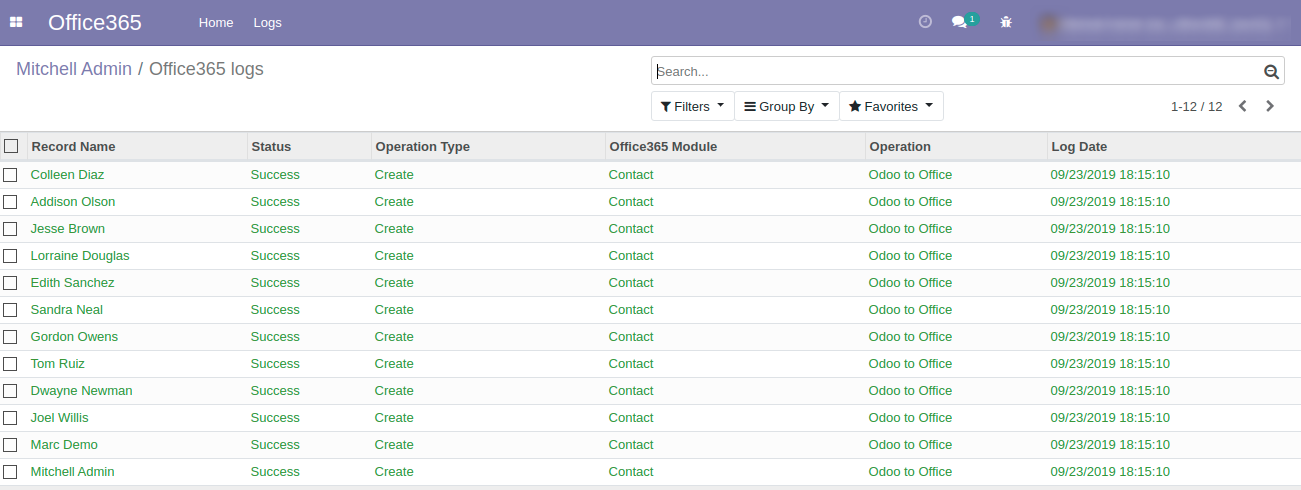The height and width of the screenshot is (490, 1301).
Task: Click the bug debug tools icon
Action: [x=1006, y=22]
